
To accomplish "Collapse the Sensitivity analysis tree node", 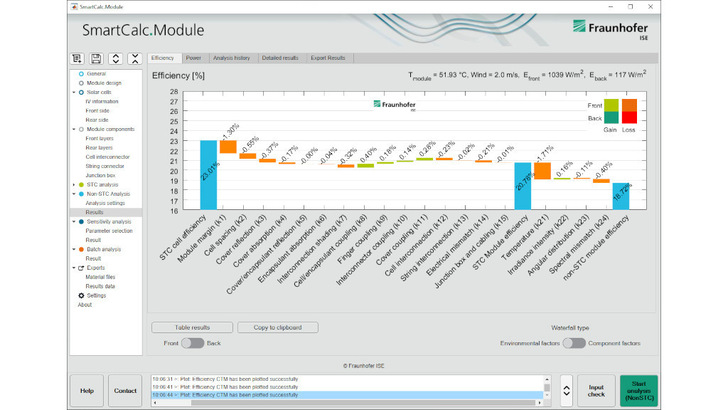I will coord(74,222).
